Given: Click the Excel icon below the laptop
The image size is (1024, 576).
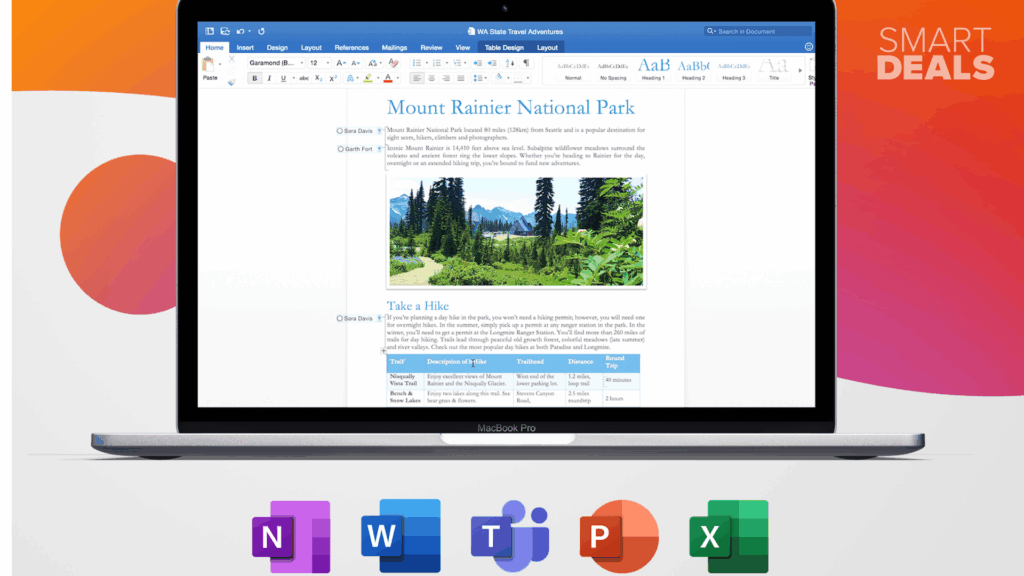Looking at the screenshot, I should [729, 537].
